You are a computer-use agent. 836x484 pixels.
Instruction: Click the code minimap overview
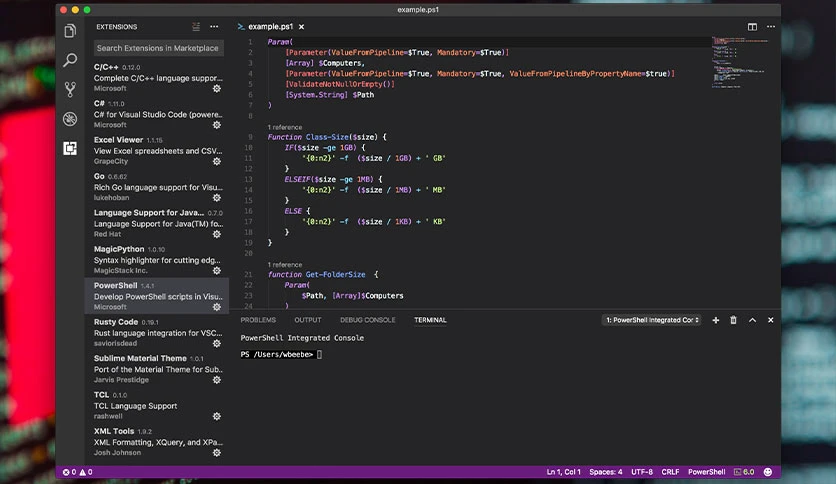(x=740, y=63)
